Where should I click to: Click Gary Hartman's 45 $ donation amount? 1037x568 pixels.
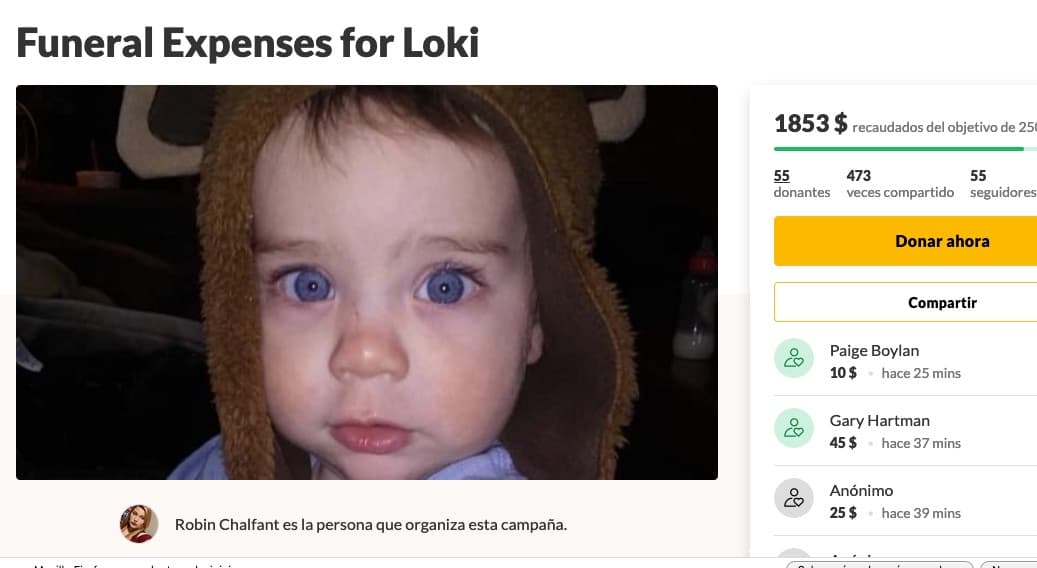coord(843,443)
